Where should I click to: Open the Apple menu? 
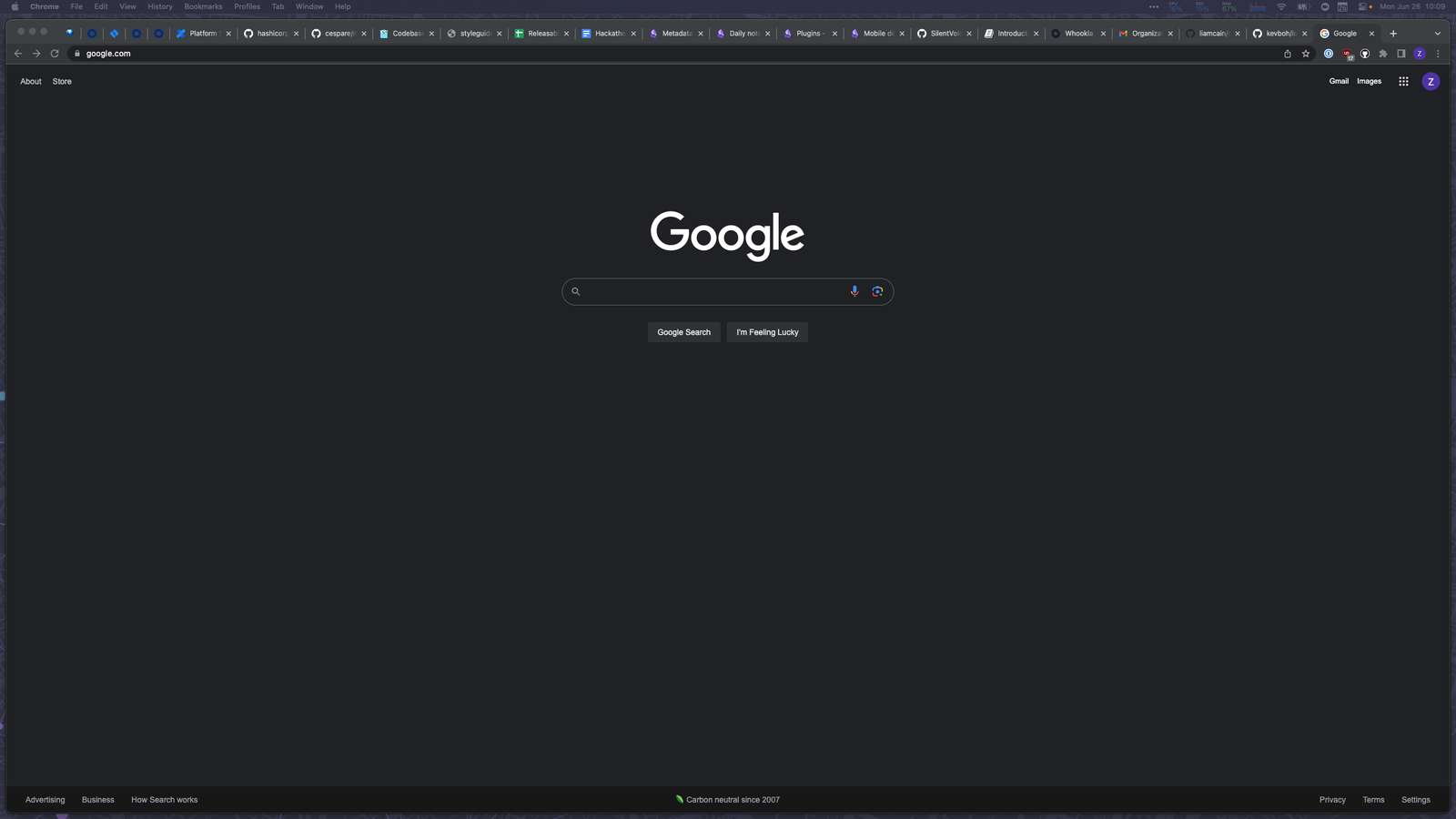point(15,6)
